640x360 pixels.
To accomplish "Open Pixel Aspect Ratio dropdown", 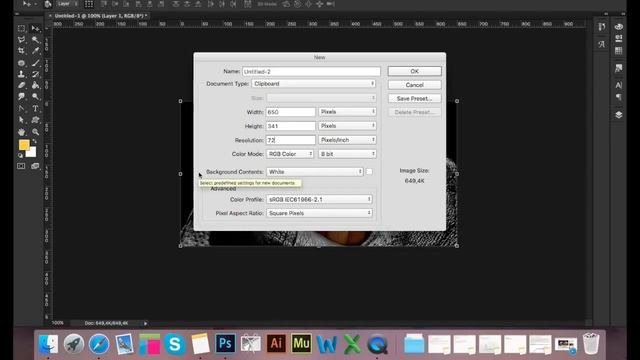I will pos(319,213).
